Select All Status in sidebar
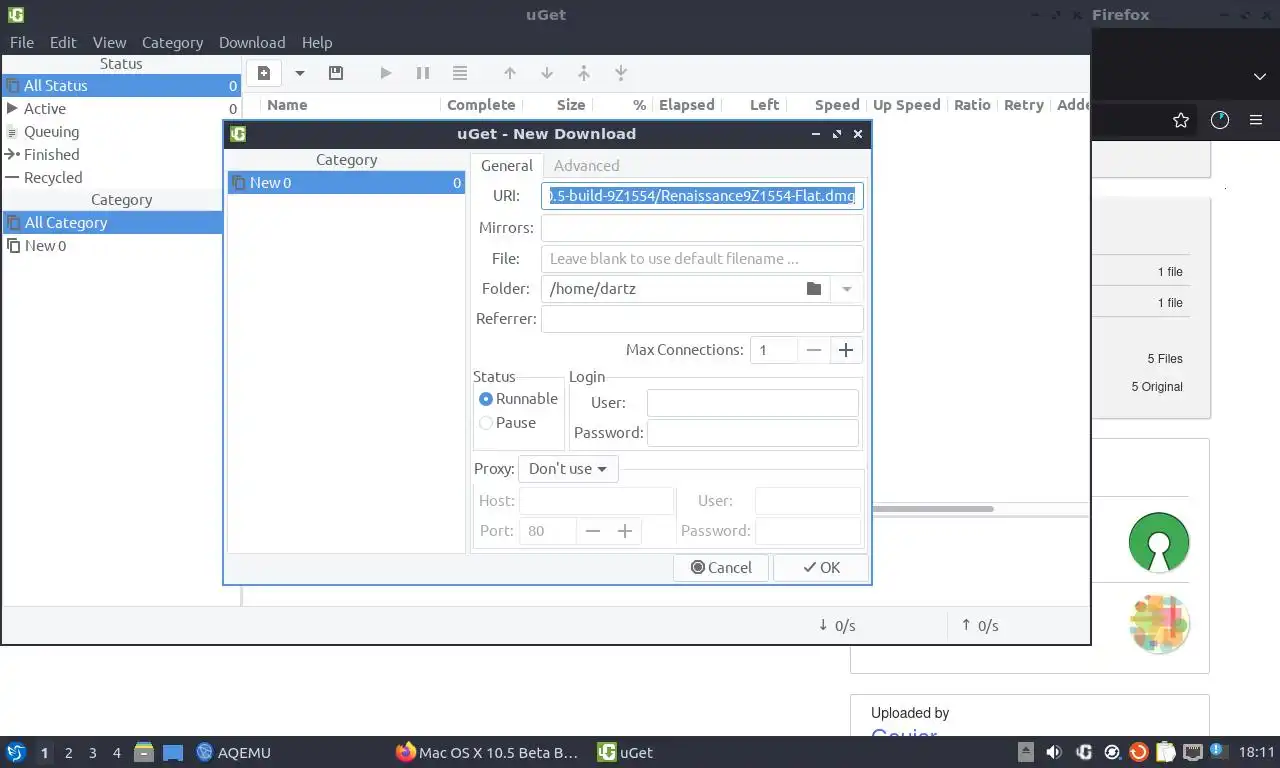Image resolution: width=1280 pixels, height=768 pixels. click(121, 86)
